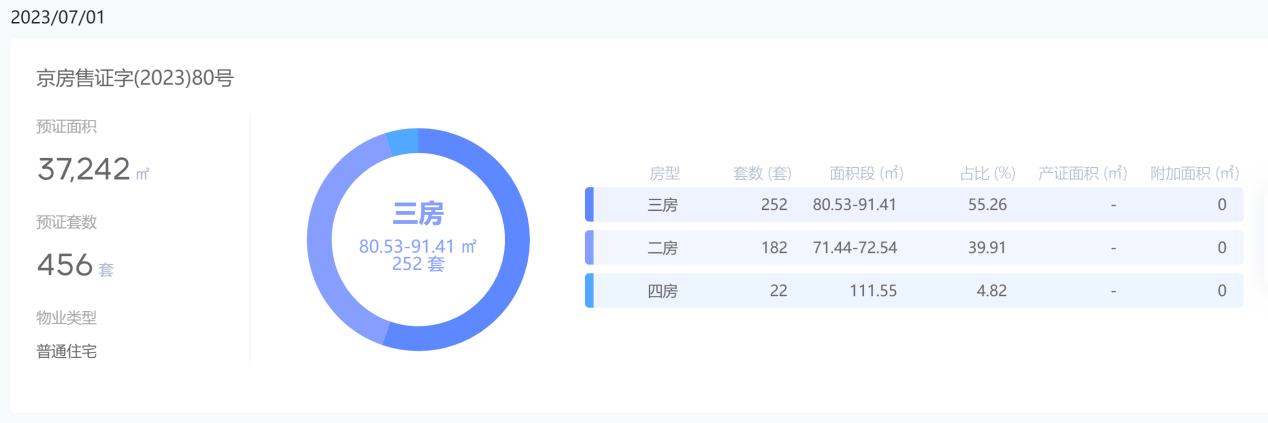The width and height of the screenshot is (1268, 423).
Task: Click the purple color marker beside 二房
Action: click(x=589, y=247)
